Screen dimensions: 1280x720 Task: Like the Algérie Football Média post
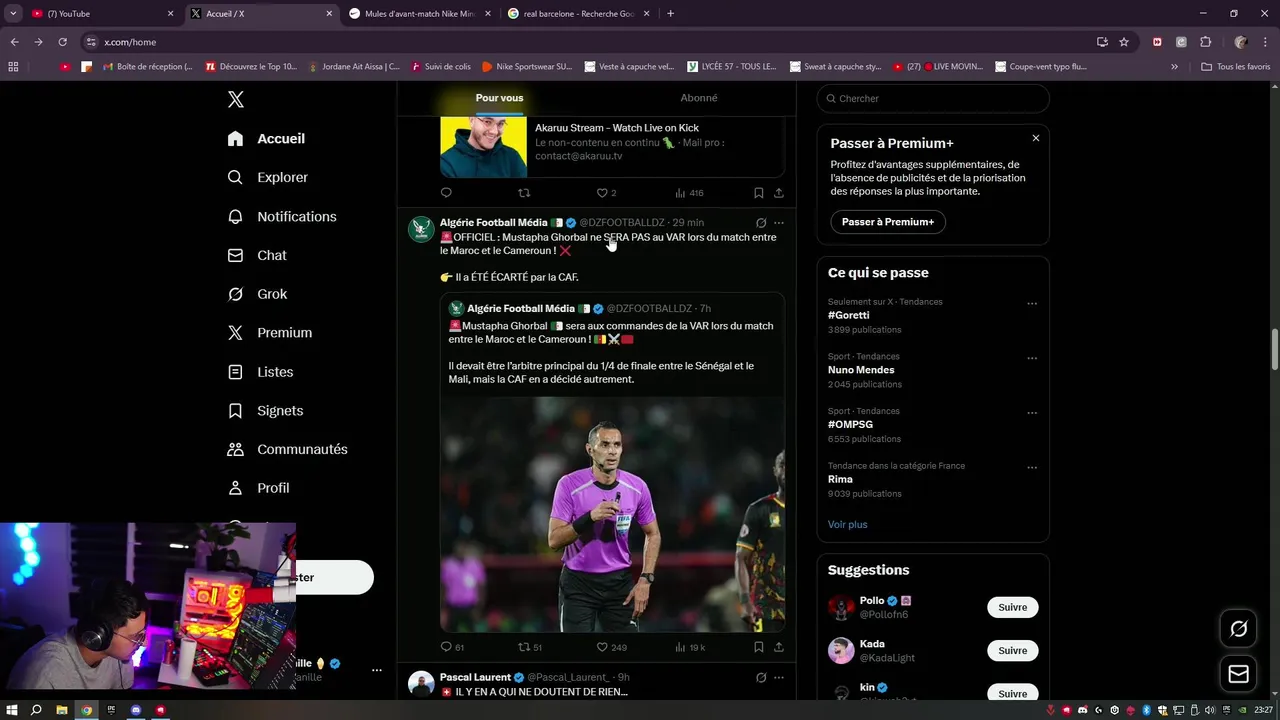612,647
